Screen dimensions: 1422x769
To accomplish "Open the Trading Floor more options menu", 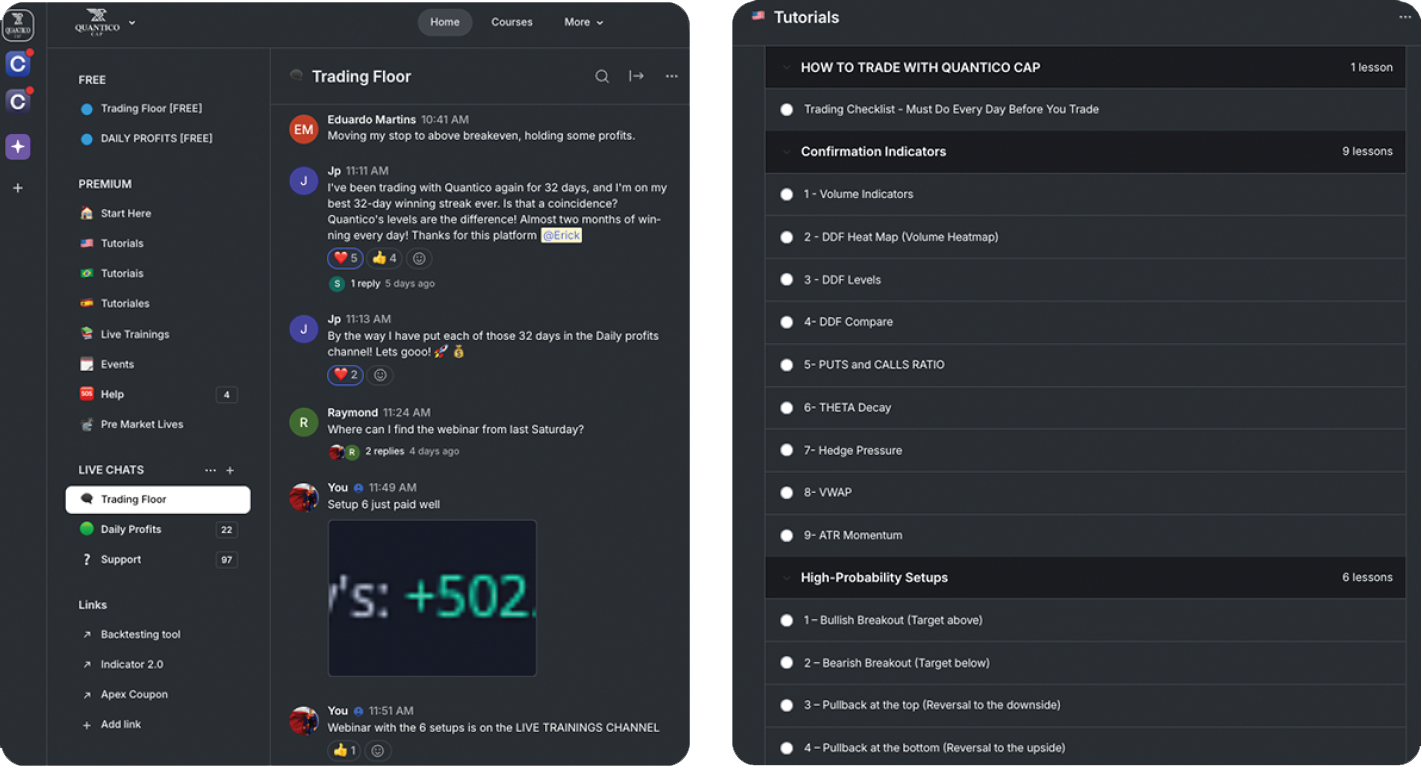I will coord(672,77).
